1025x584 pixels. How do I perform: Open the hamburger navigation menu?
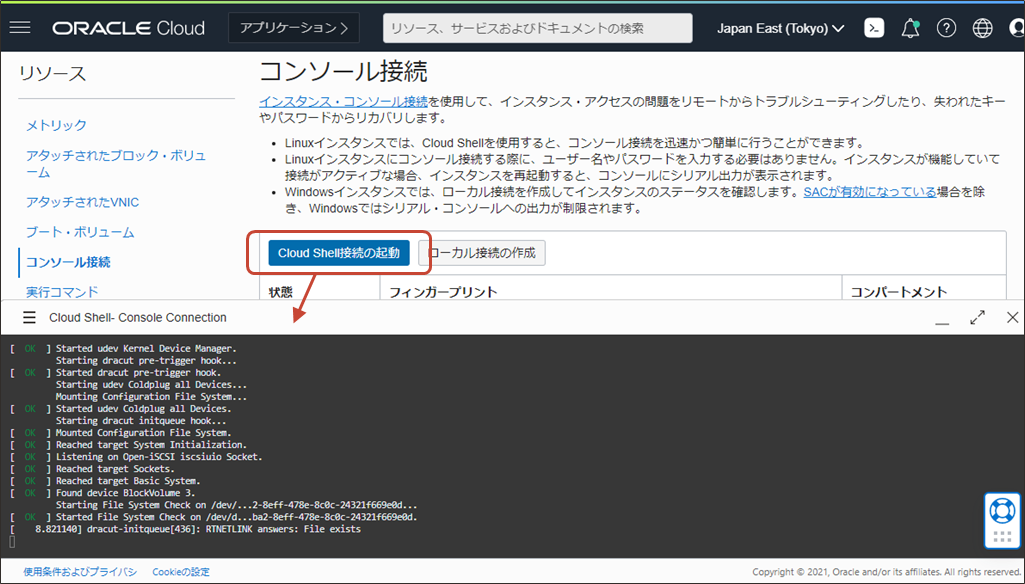[x=20, y=27]
